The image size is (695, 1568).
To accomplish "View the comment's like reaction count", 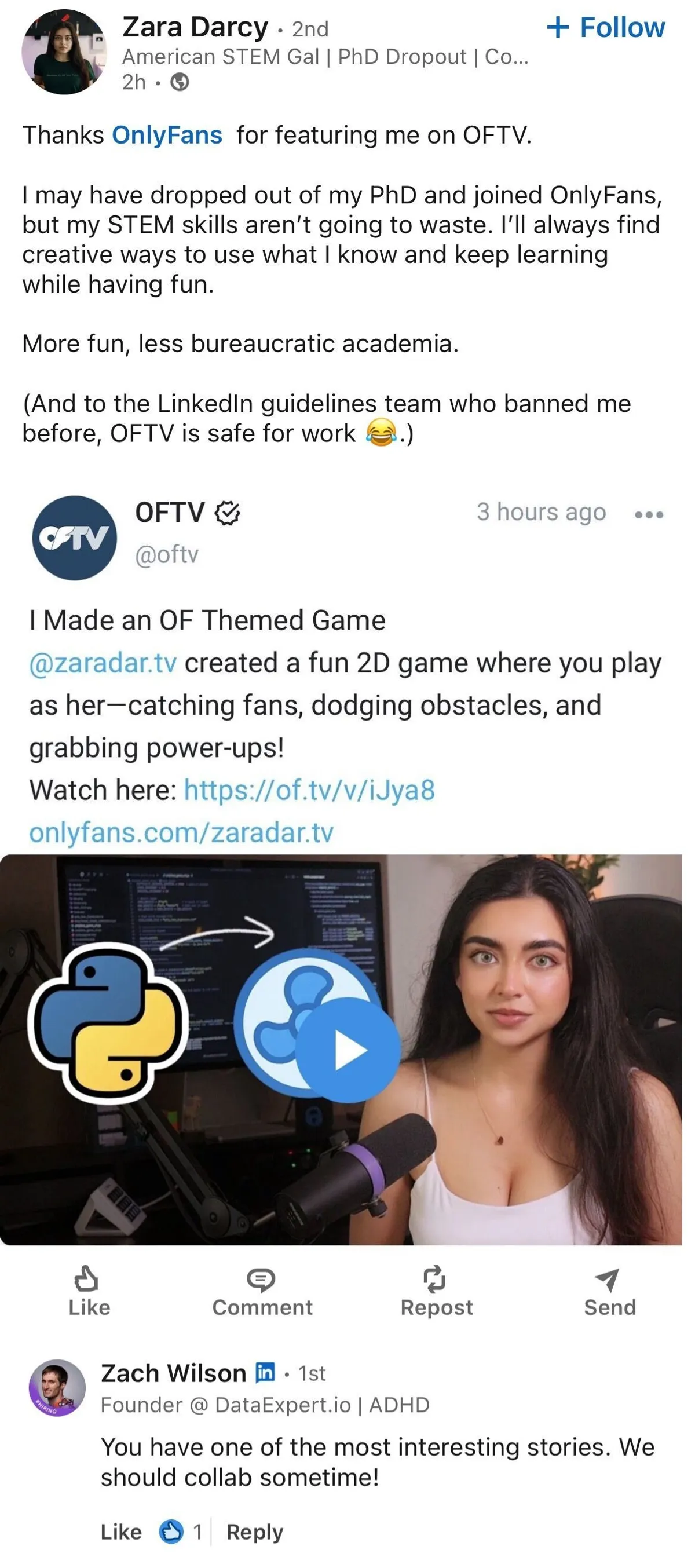I will (x=180, y=1532).
